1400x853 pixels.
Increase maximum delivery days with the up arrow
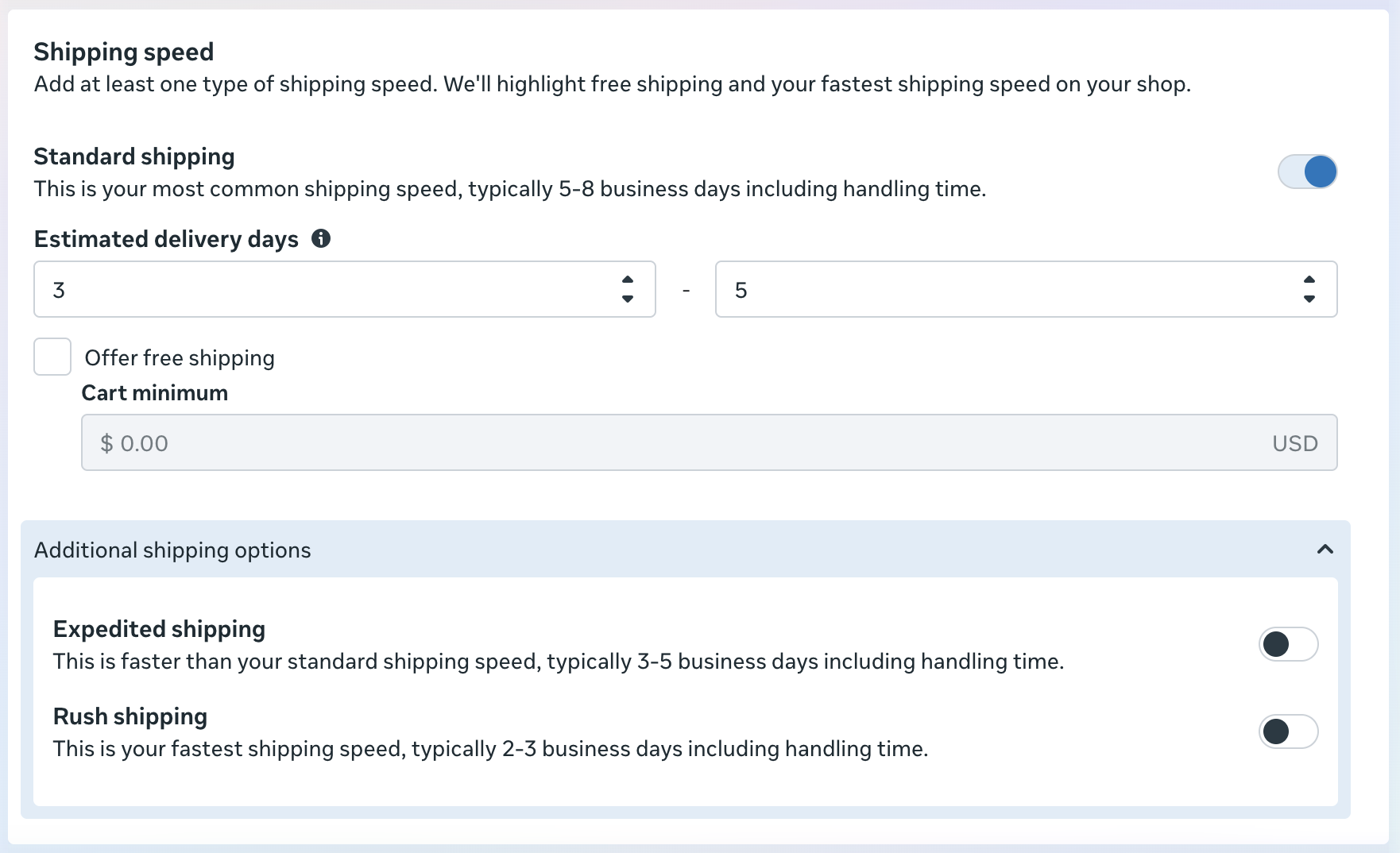point(1309,280)
